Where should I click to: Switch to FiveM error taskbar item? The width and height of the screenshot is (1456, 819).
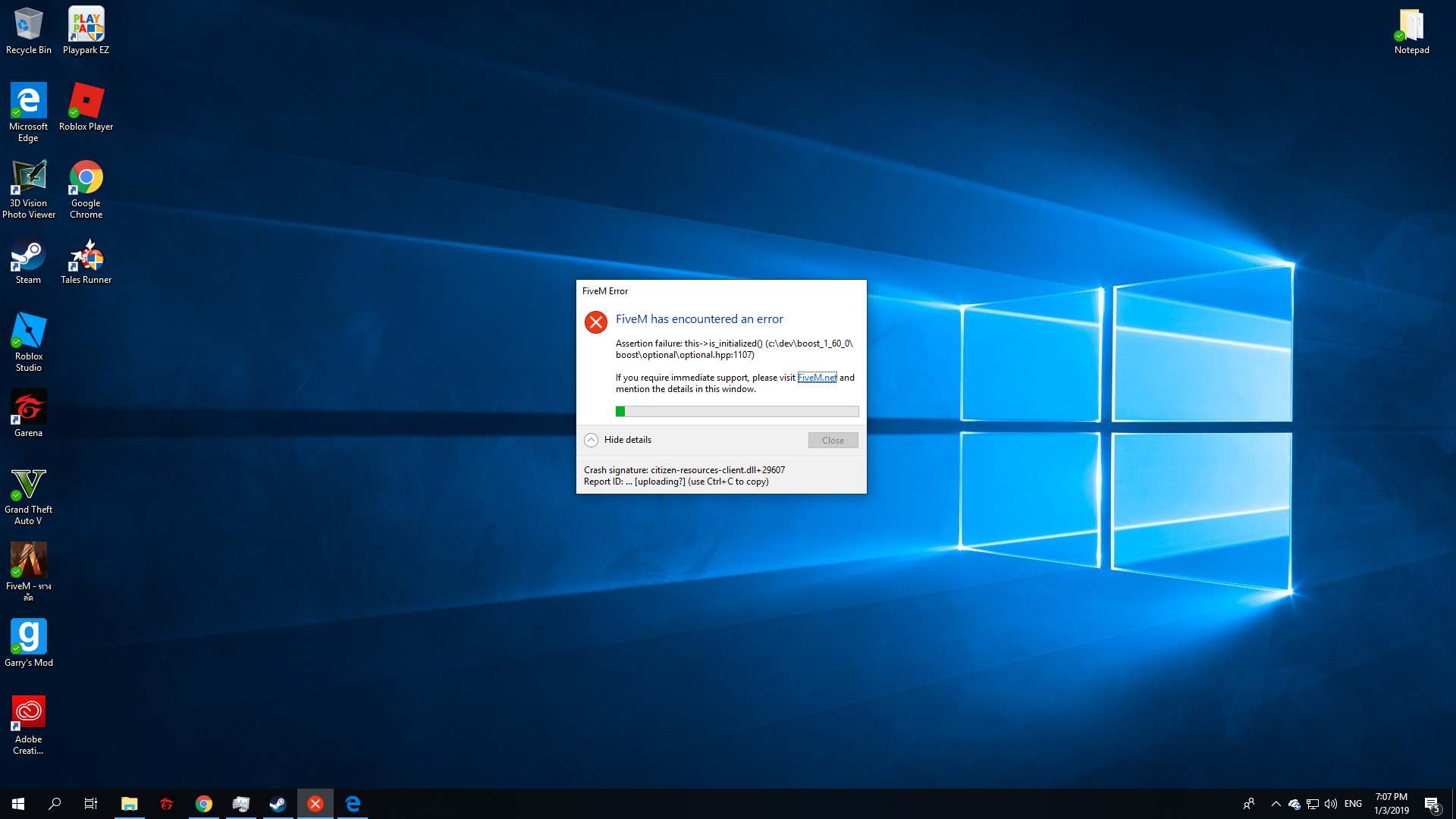coord(315,804)
